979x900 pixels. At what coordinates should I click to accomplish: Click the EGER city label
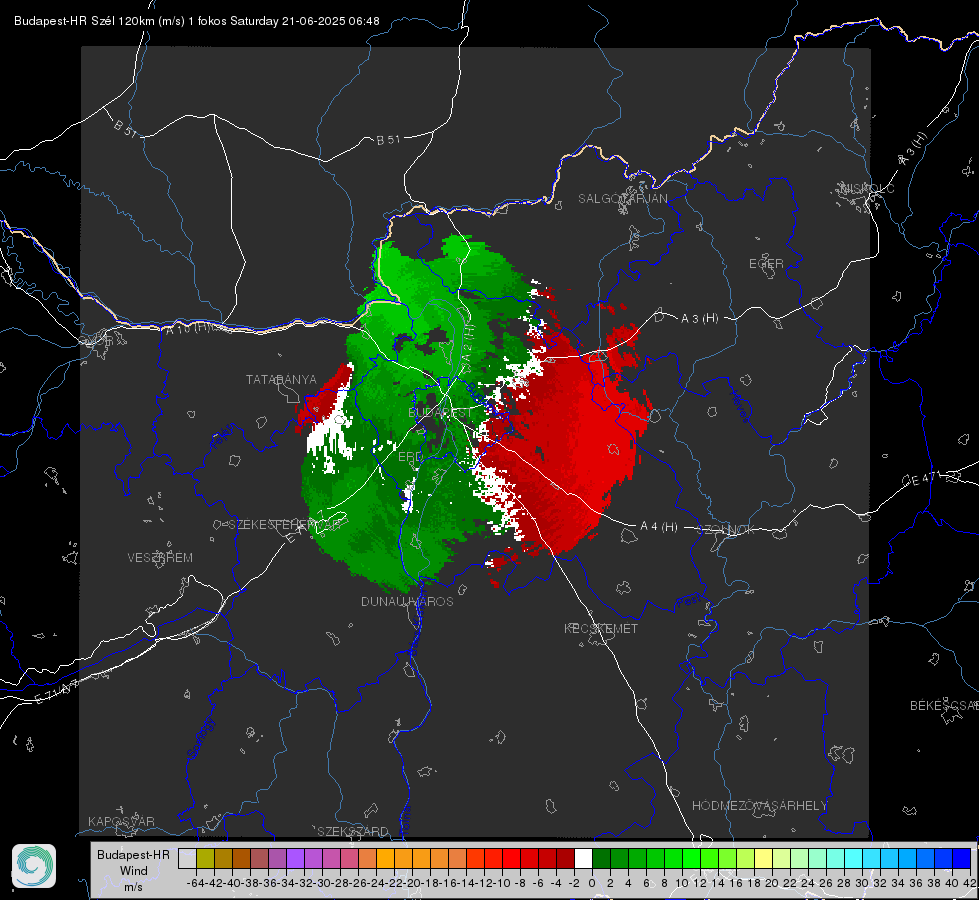tap(766, 264)
